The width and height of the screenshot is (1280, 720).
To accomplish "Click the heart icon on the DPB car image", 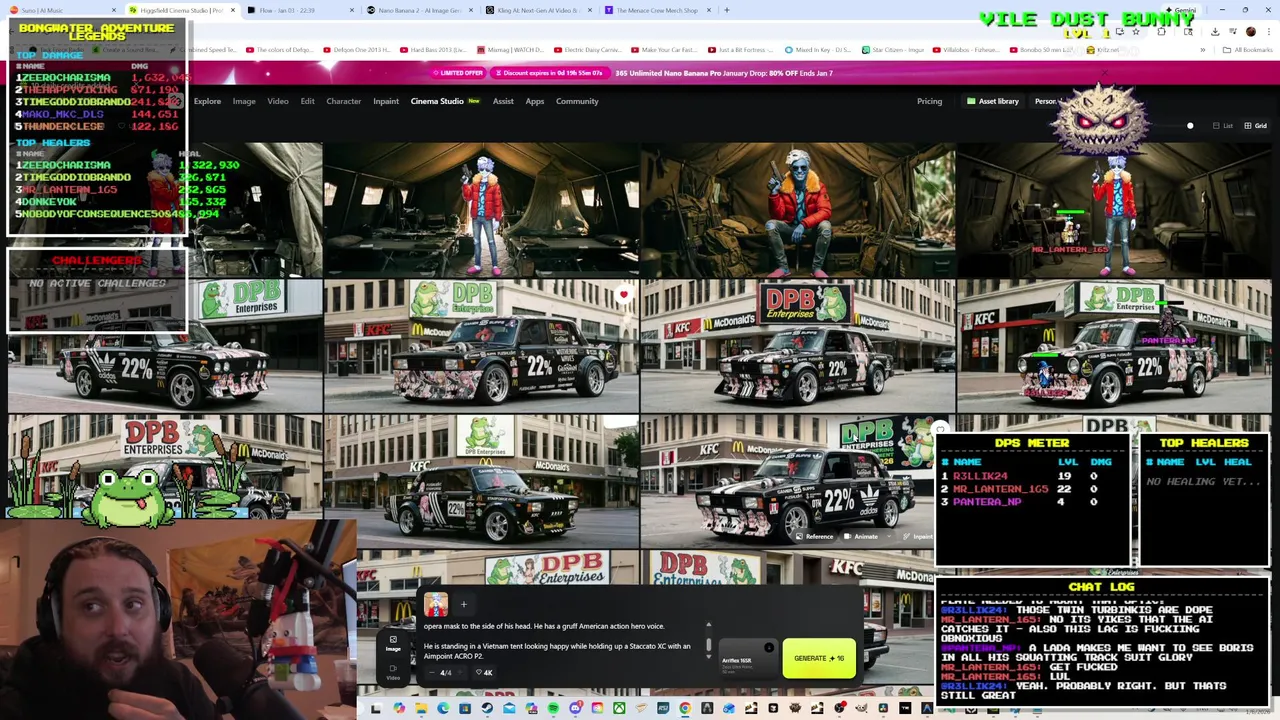I will click(x=624, y=294).
